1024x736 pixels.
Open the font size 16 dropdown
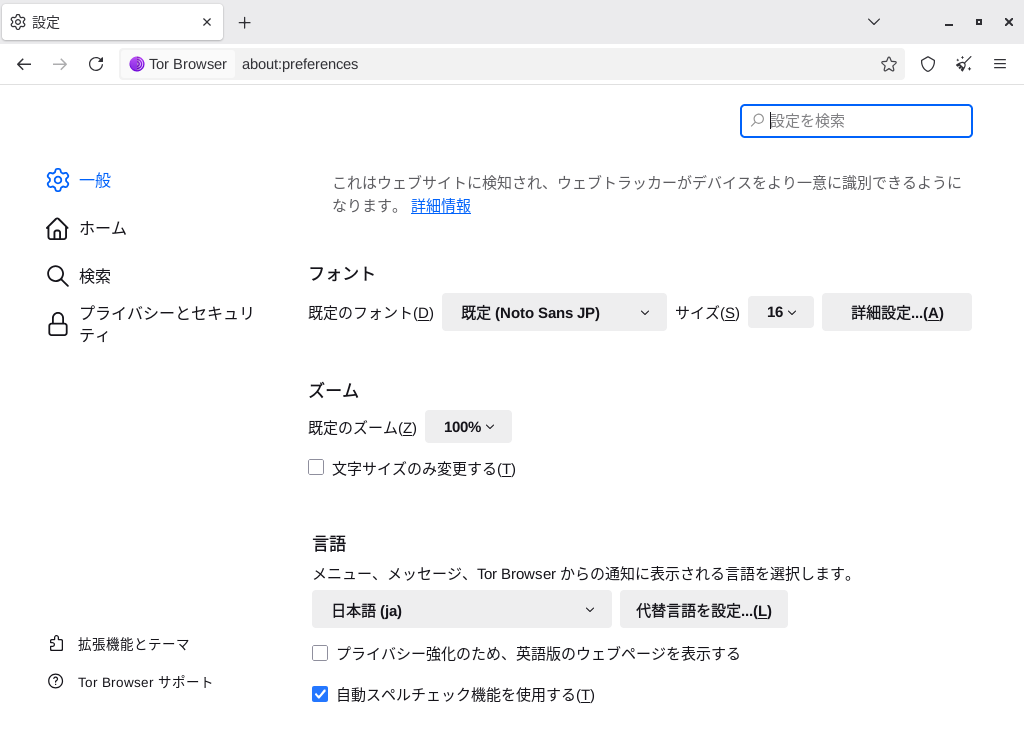(x=780, y=312)
